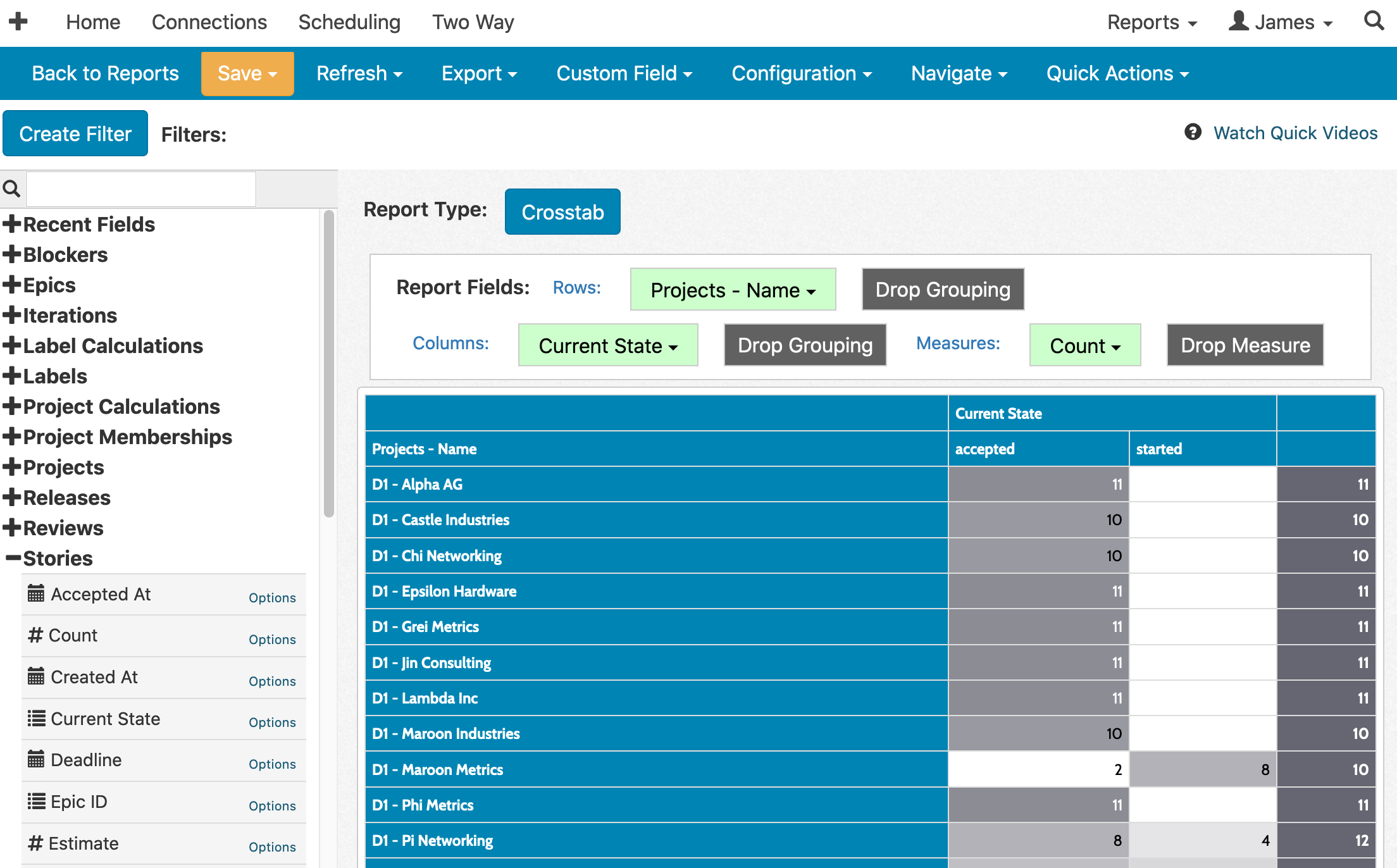This screenshot has width=1397, height=868.
Task: Click the Create Filter button
Action: pyautogui.click(x=75, y=133)
